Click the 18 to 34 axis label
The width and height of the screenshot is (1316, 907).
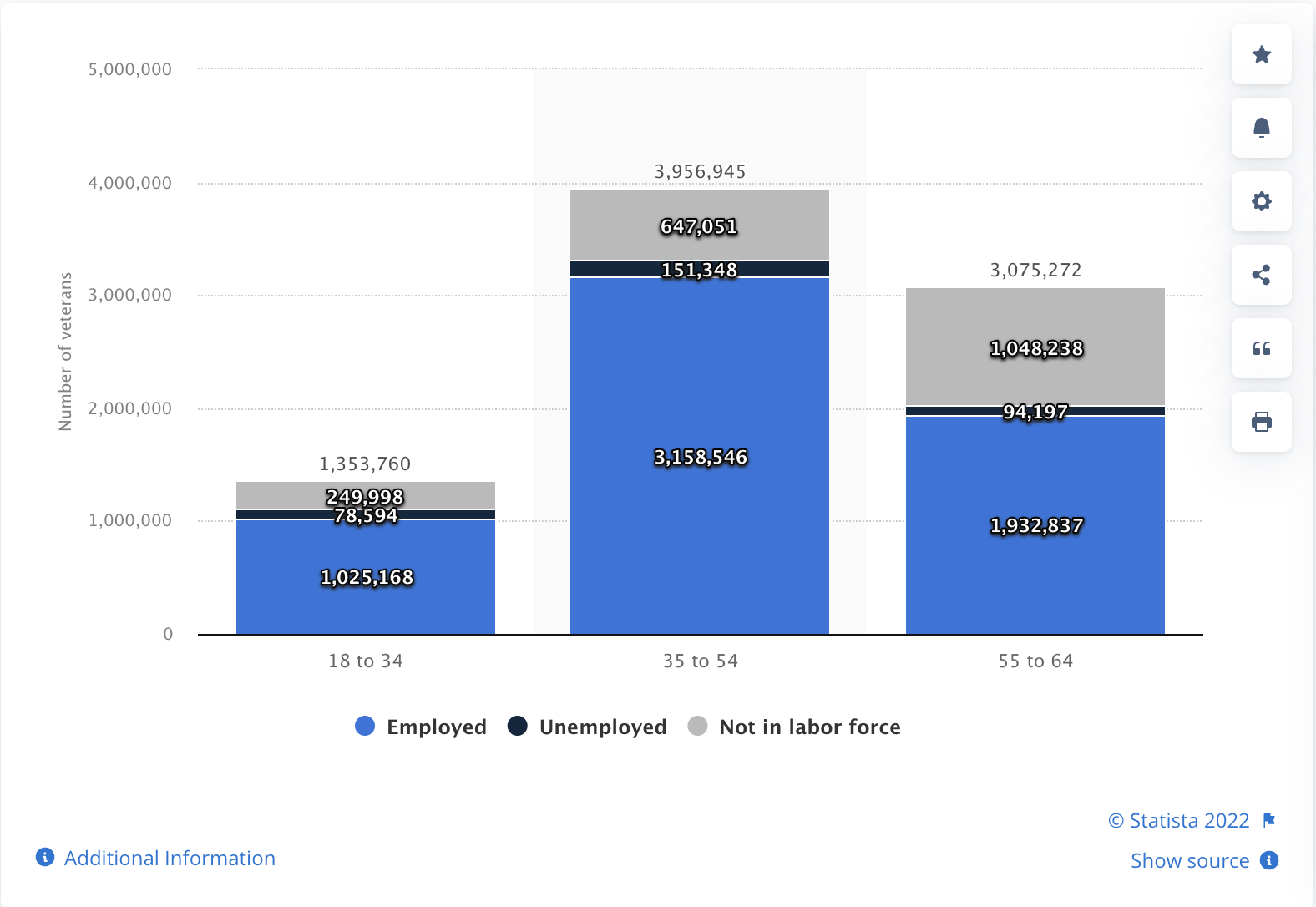[366, 661]
